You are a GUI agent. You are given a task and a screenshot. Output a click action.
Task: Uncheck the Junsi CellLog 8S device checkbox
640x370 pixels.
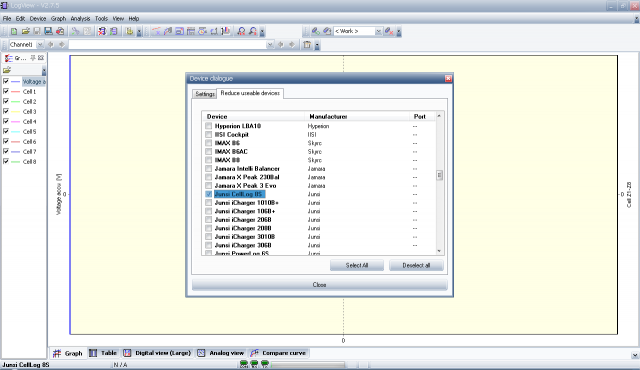coord(209,194)
